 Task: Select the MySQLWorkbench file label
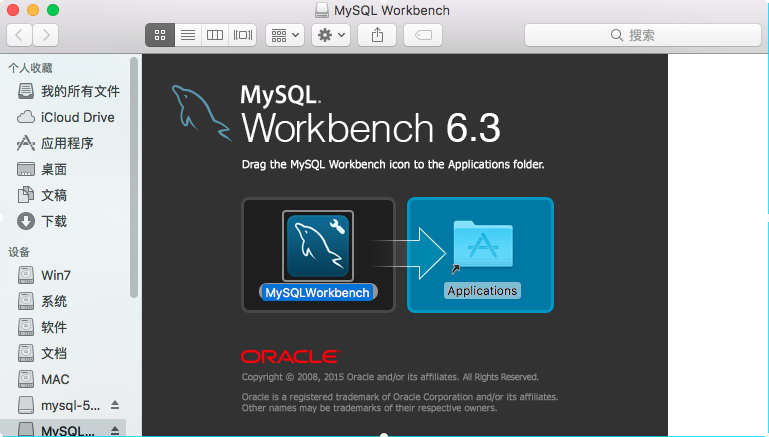click(318, 292)
